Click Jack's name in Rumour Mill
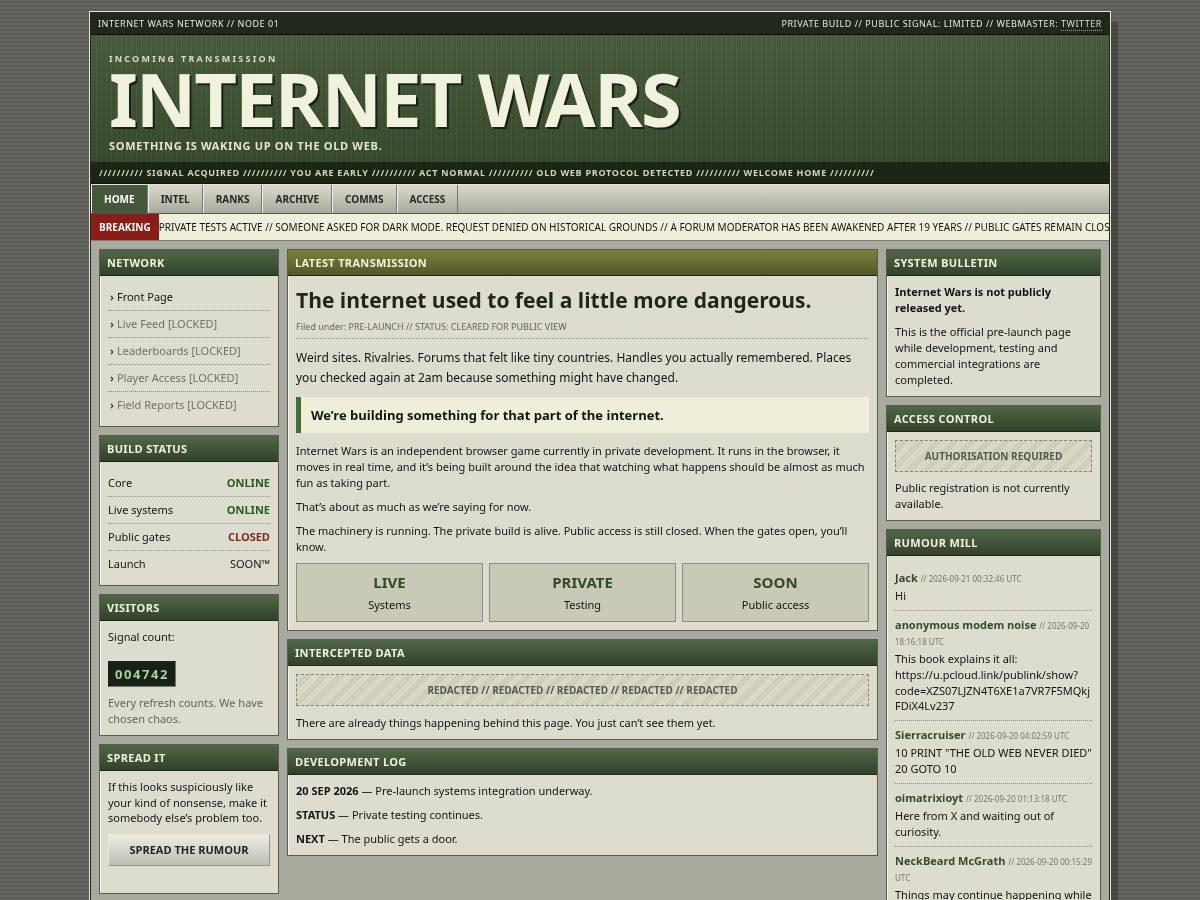This screenshot has height=900, width=1200. point(906,578)
